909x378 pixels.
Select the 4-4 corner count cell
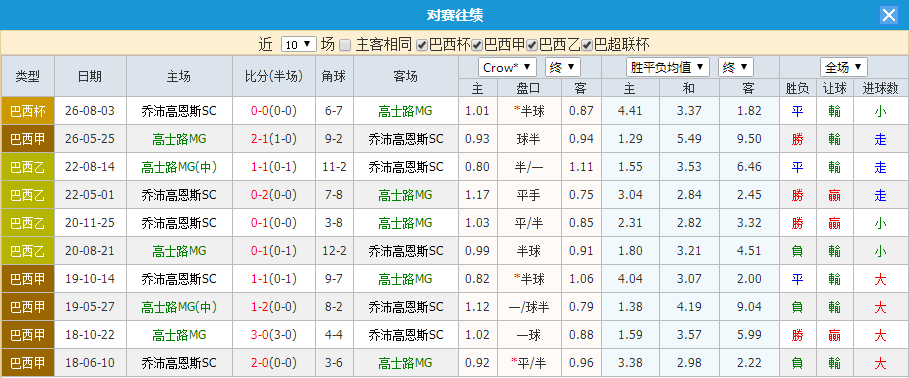[x=334, y=335]
